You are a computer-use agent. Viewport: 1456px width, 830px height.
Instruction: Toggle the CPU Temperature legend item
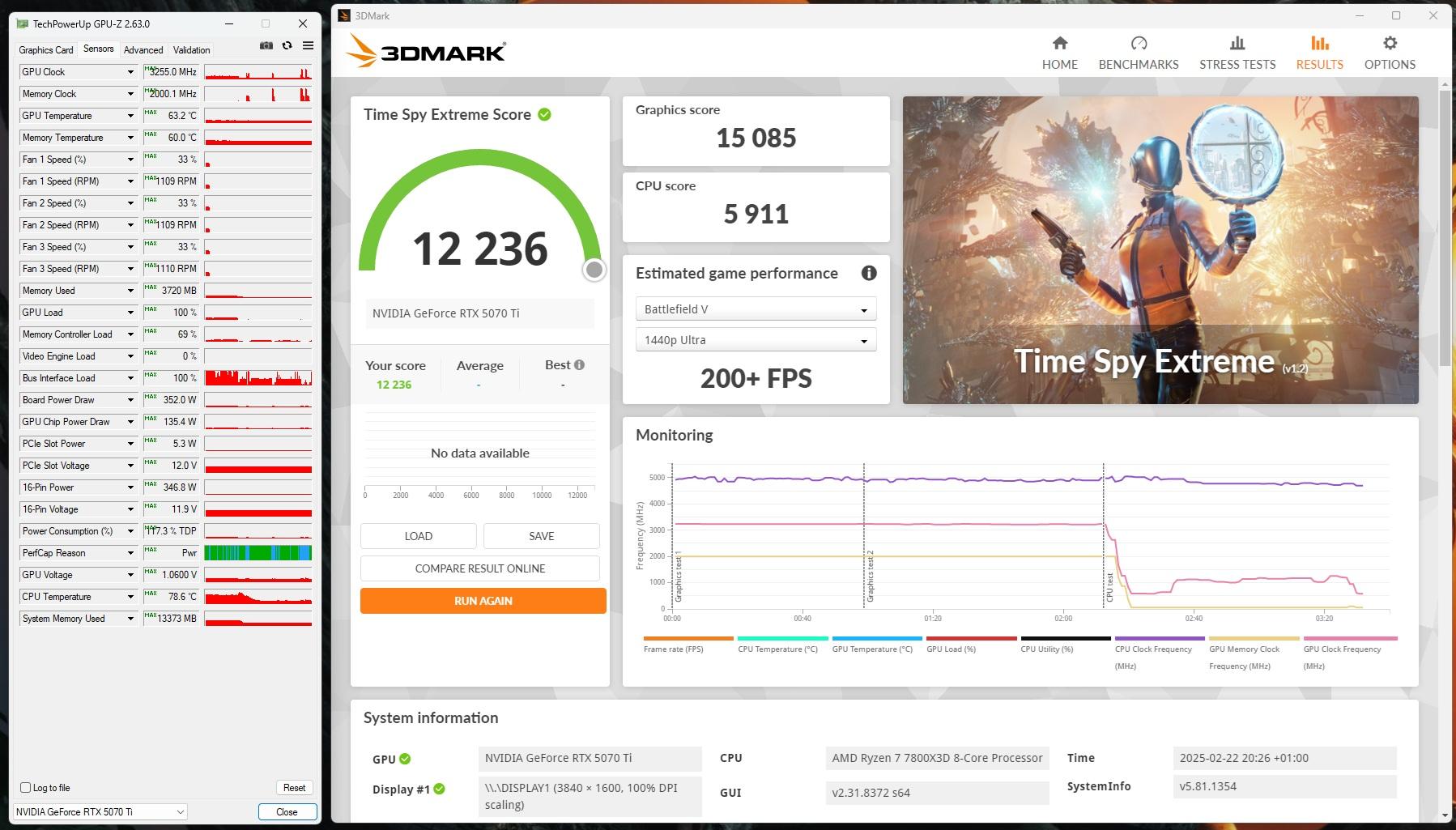click(783, 645)
